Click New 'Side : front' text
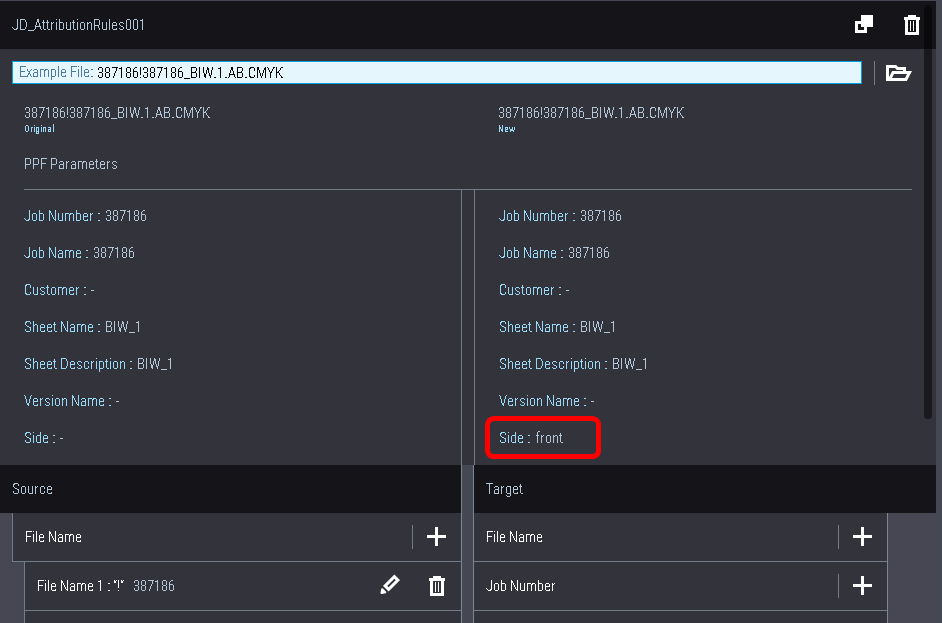Viewport: 942px width, 623px height. [531, 438]
